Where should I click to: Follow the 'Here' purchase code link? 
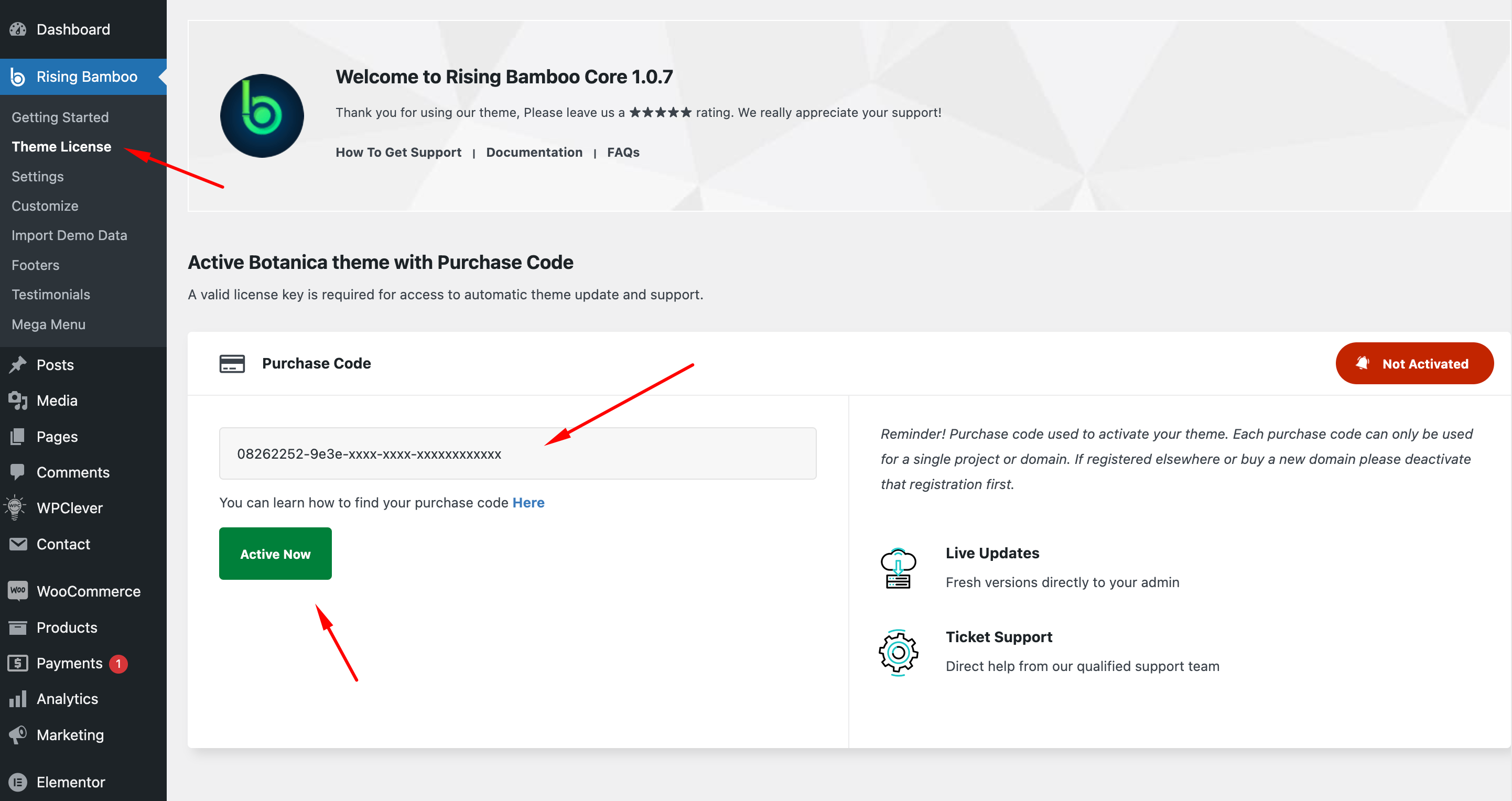click(528, 503)
